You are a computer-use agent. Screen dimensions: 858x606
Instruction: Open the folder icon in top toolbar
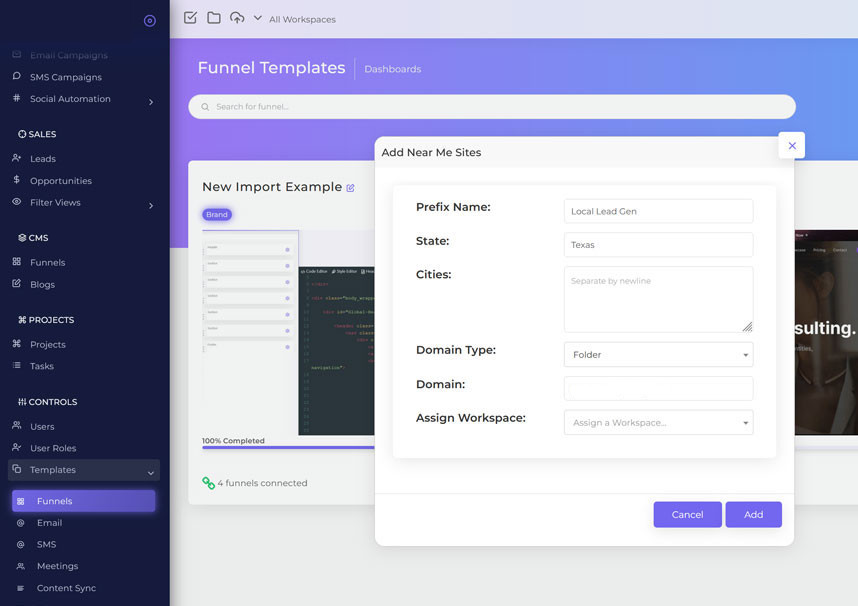(x=214, y=18)
